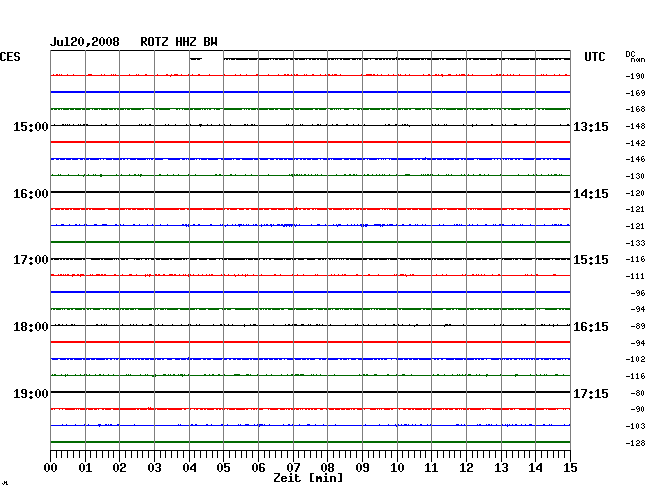The width and height of the screenshot is (650, 494).
Task: Pick the DC value '-111'
Action: pyautogui.click(x=635, y=276)
